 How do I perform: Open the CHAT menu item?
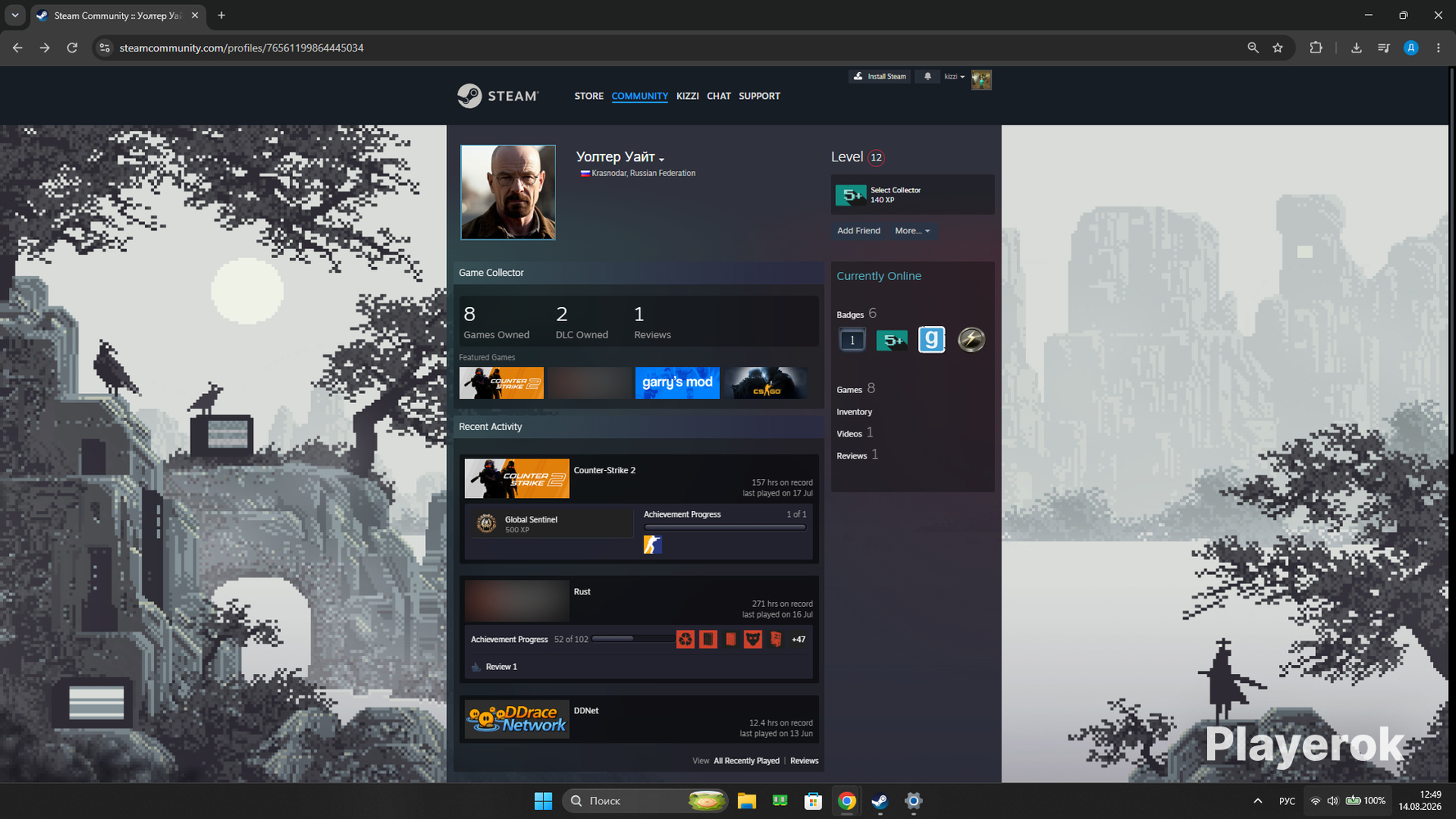point(719,96)
